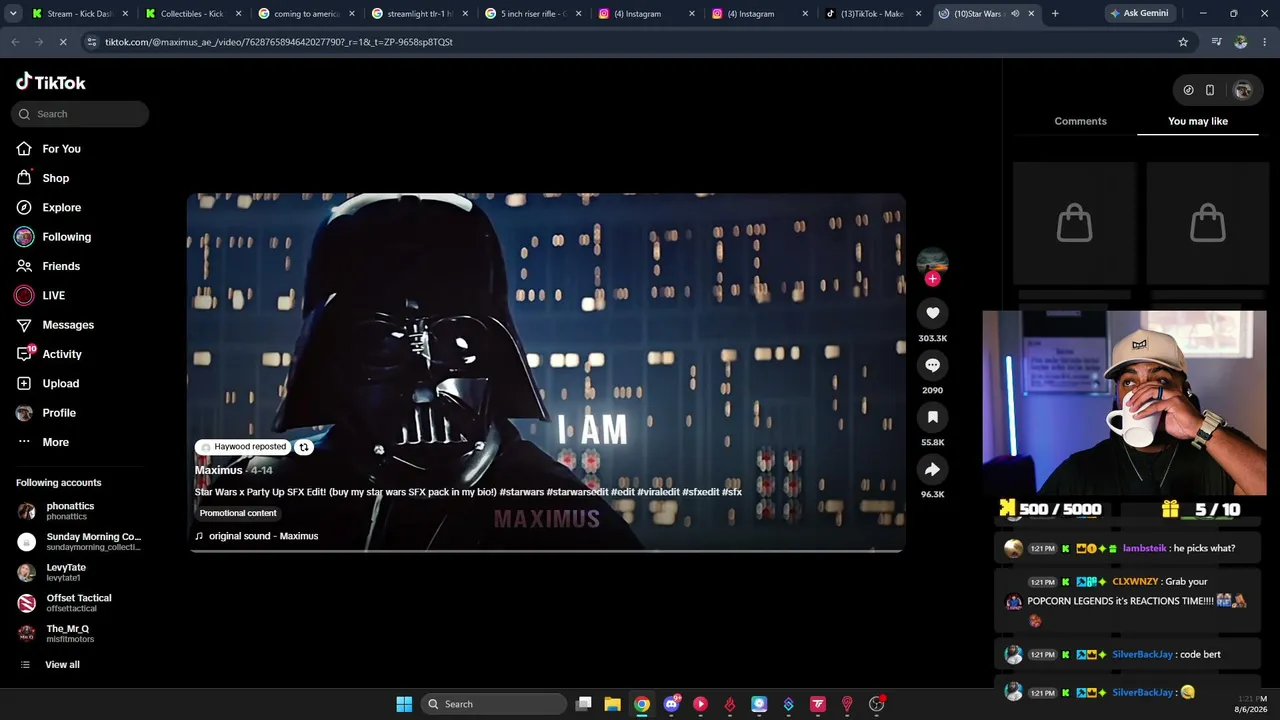
Task: Expand following accounts with View all
Action: click(x=62, y=665)
